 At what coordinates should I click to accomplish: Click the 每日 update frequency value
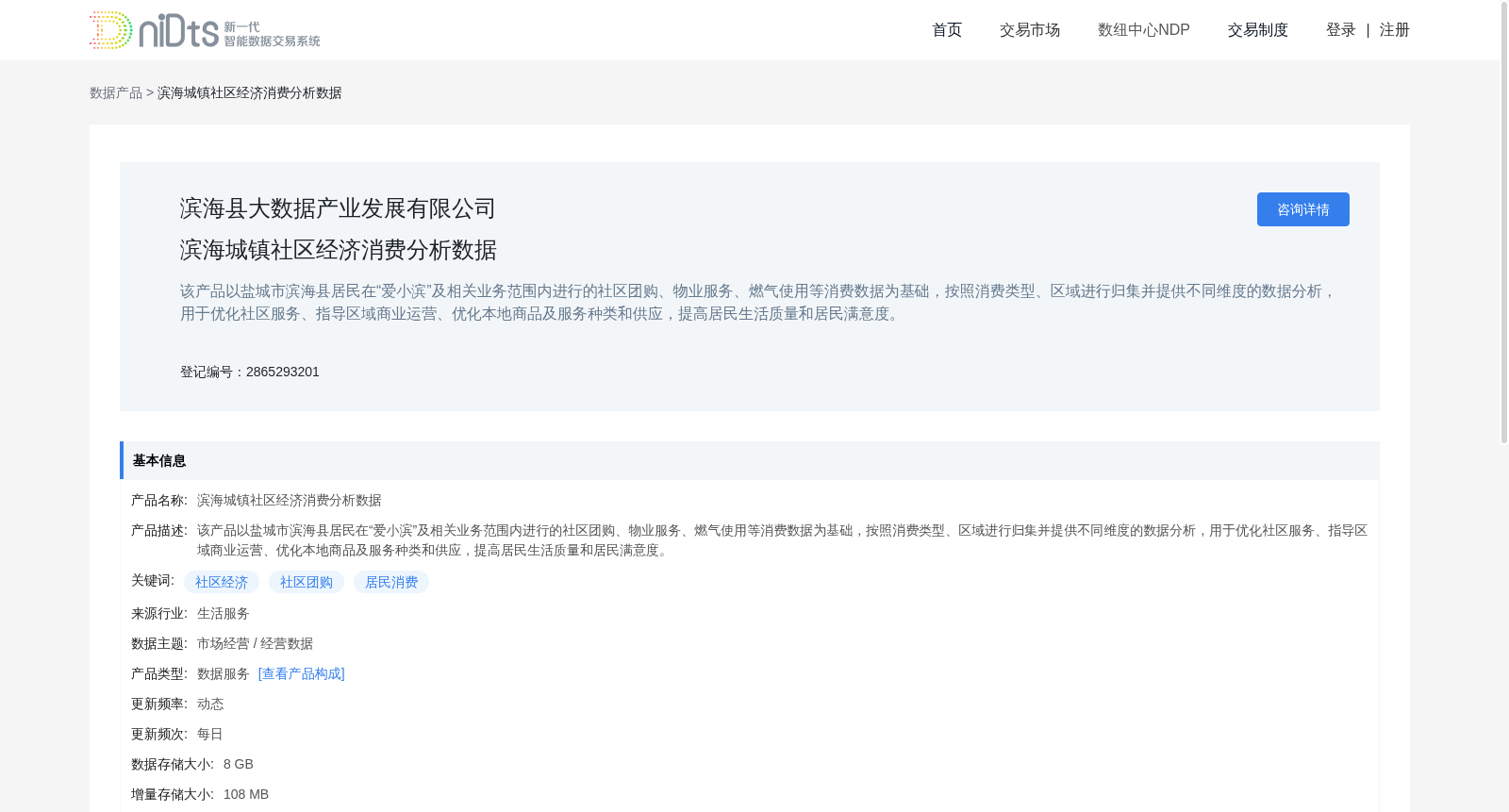210,734
